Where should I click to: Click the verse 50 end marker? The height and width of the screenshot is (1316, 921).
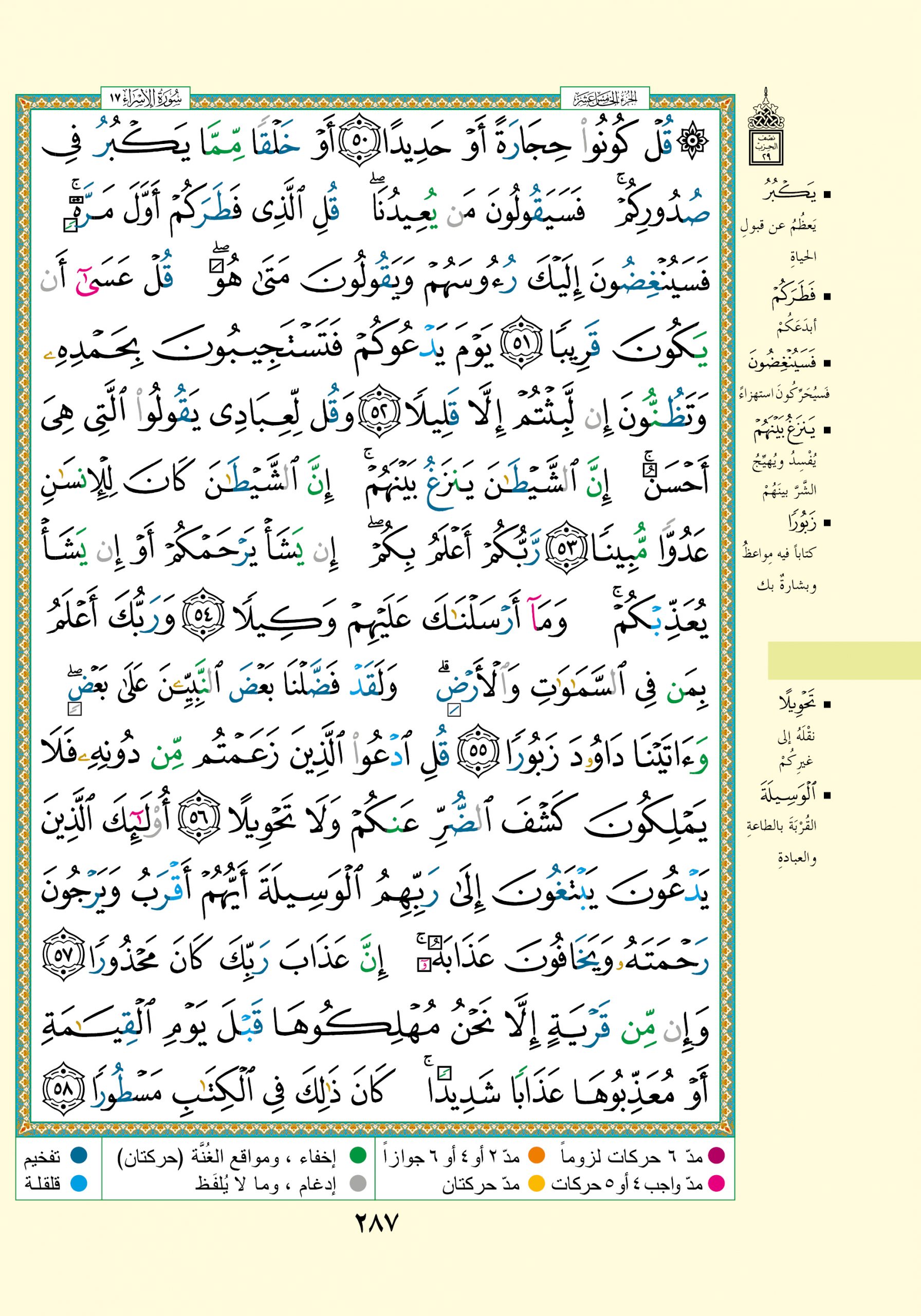pos(357,140)
